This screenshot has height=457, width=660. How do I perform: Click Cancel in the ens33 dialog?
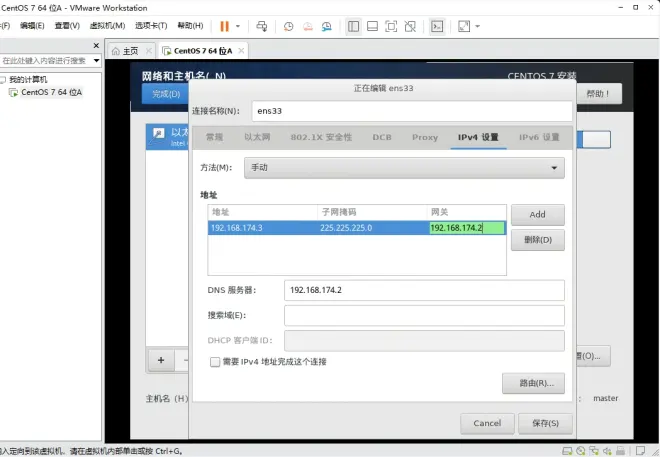coord(487,423)
